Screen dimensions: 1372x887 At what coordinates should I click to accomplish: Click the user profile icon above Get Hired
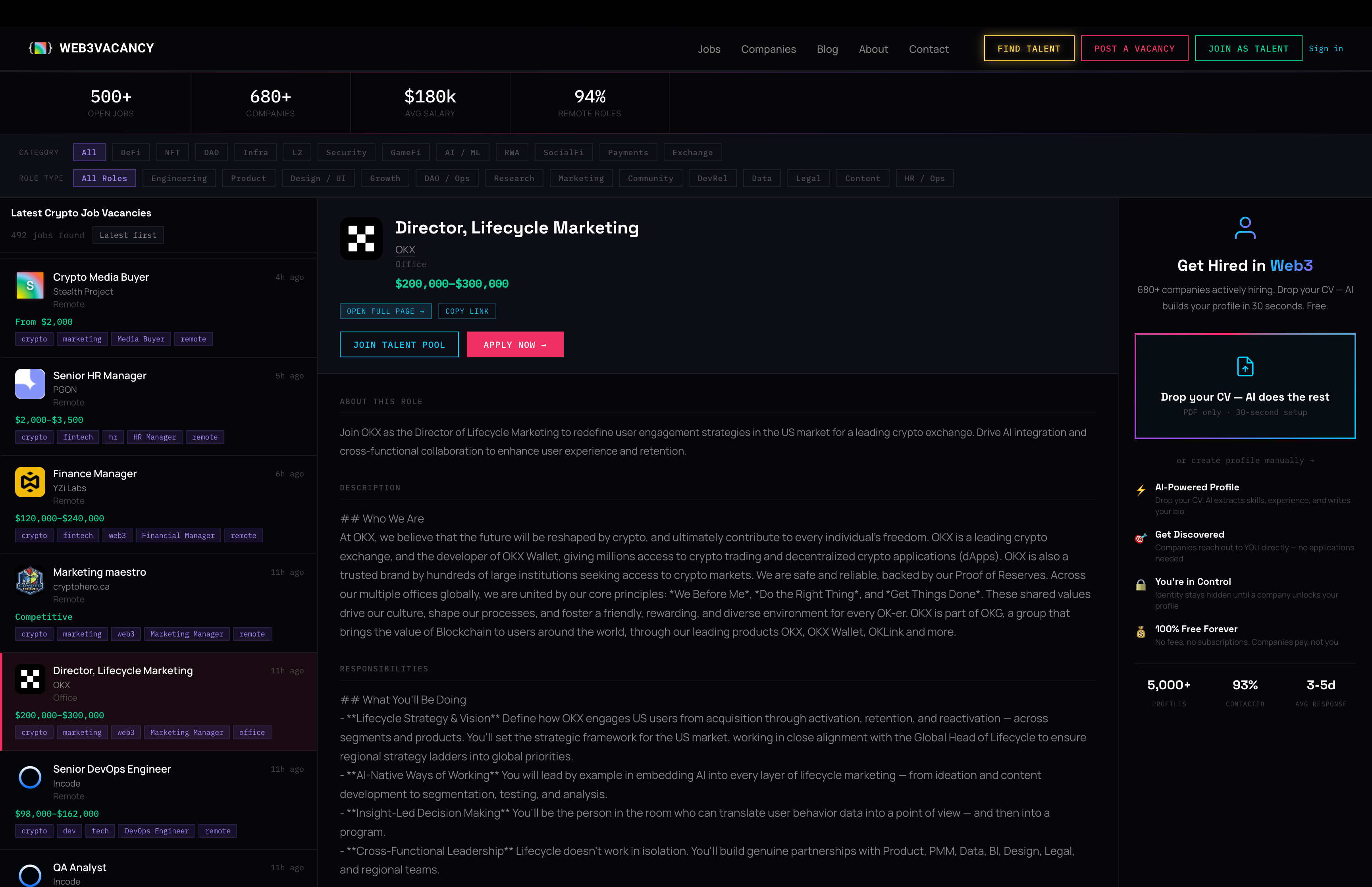tap(1245, 228)
